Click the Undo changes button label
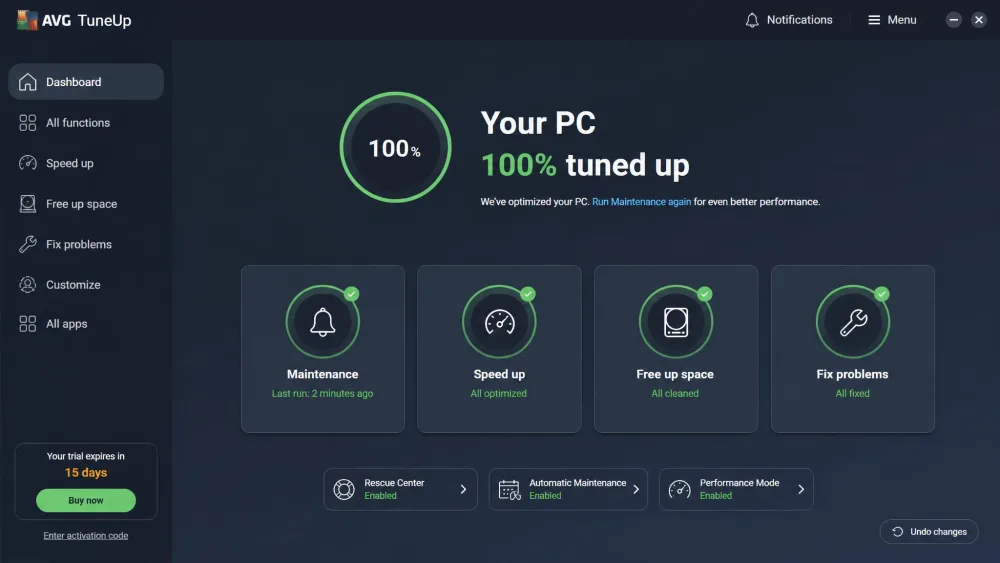The image size is (1000, 563). [x=938, y=532]
